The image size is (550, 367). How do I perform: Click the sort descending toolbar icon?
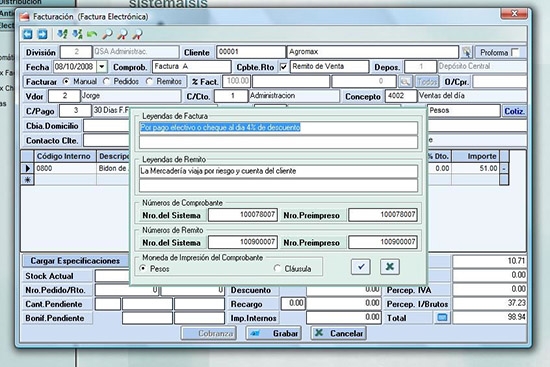pyautogui.click(x=77, y=34)
